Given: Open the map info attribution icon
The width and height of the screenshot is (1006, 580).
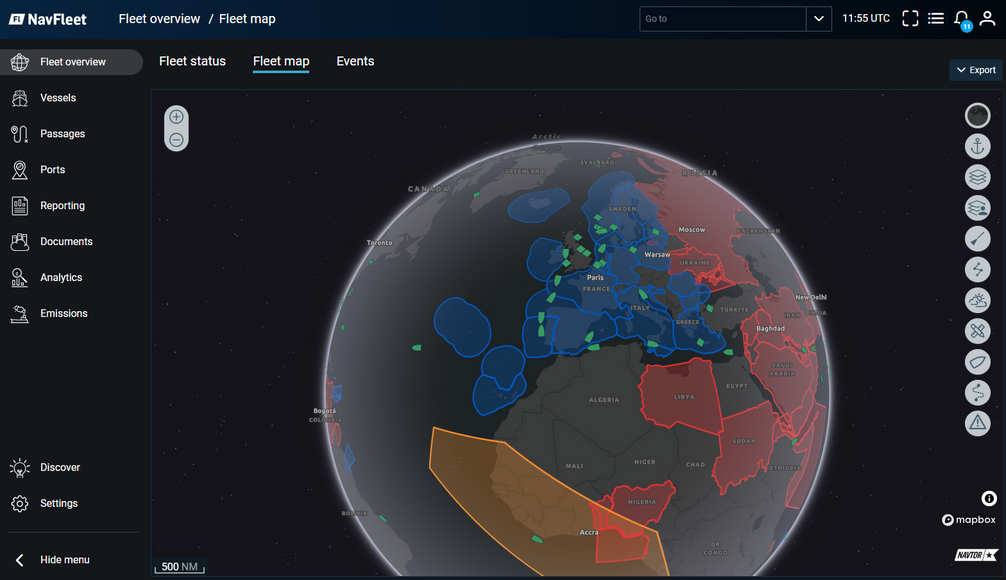Looking at the screenshot, I should [x=989, y=499].
